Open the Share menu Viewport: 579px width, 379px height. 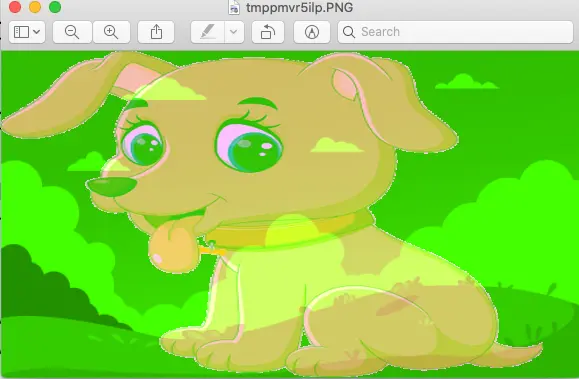point(156,32)
